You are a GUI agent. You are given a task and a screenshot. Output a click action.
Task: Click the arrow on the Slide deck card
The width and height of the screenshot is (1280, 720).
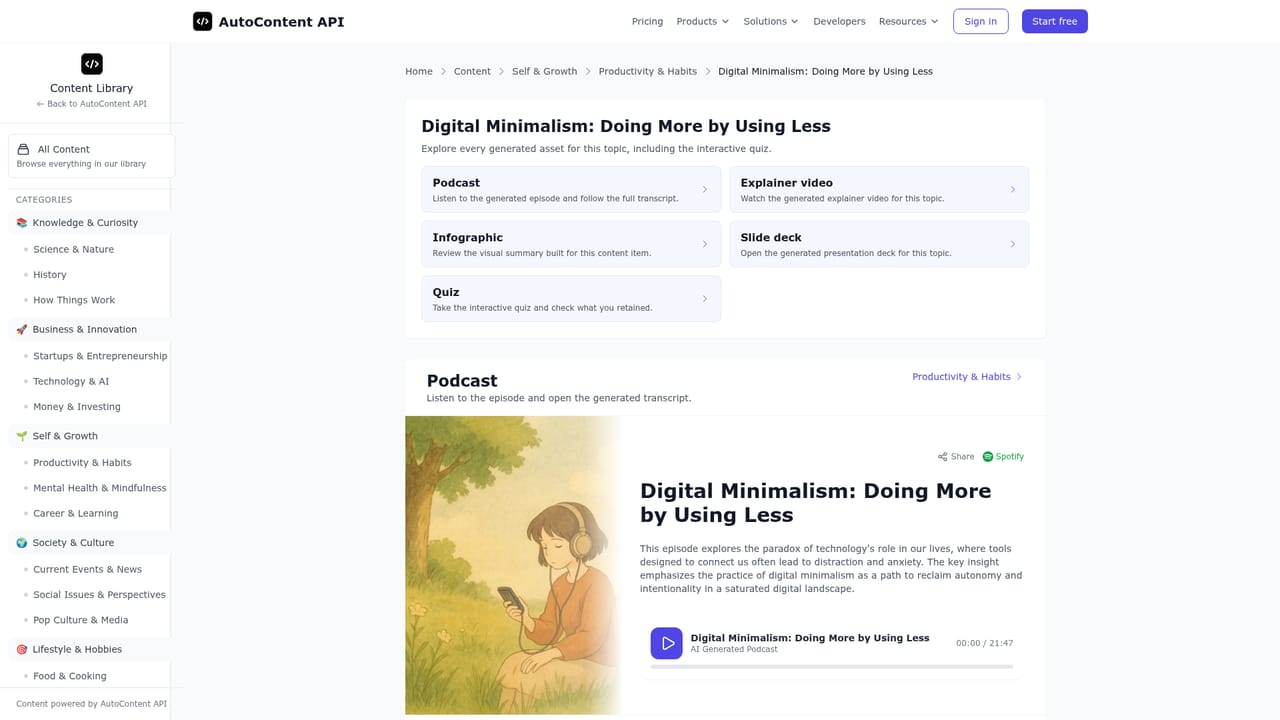click(x=1013, y=244)
